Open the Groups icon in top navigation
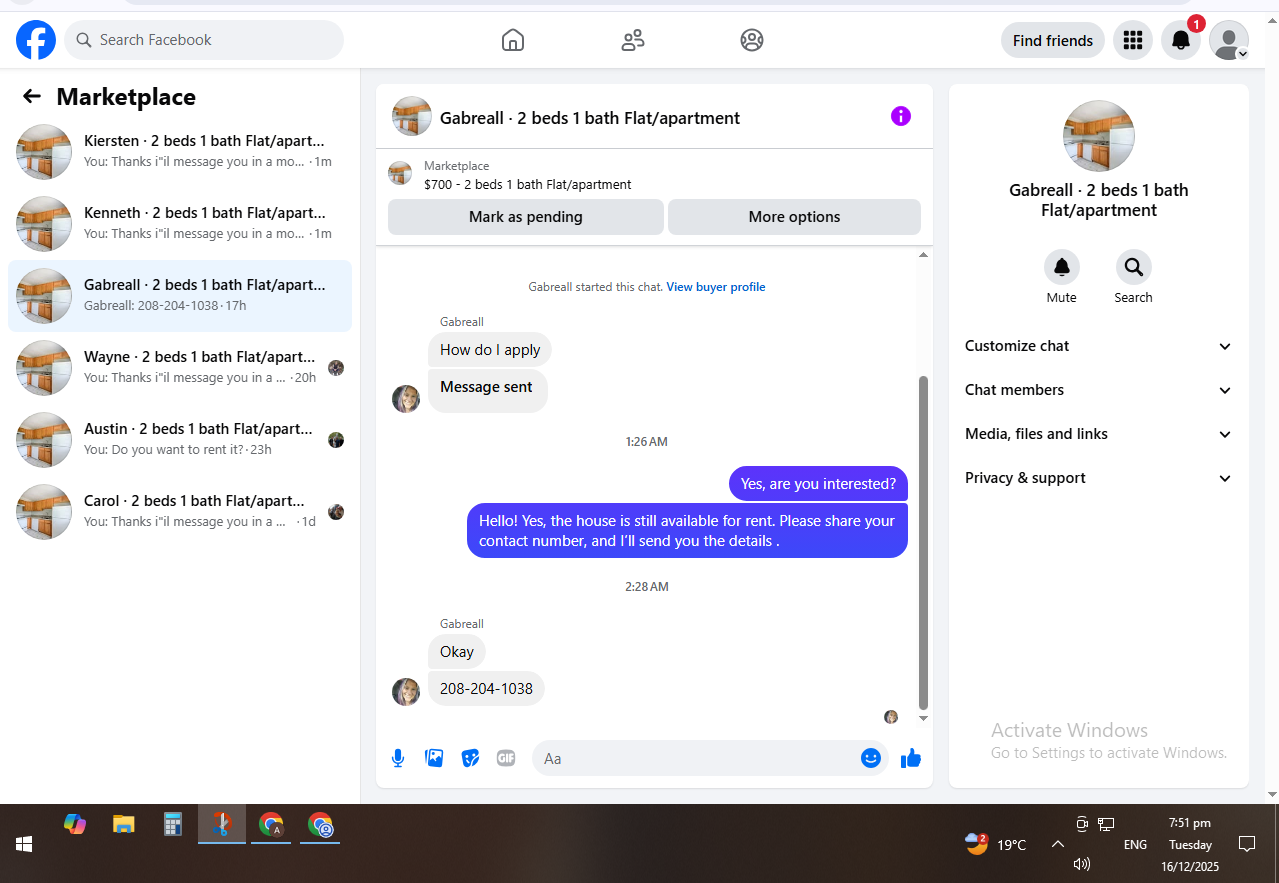Image resolution: width=1279 pixels, height=883 pixels. coord(752,40)
